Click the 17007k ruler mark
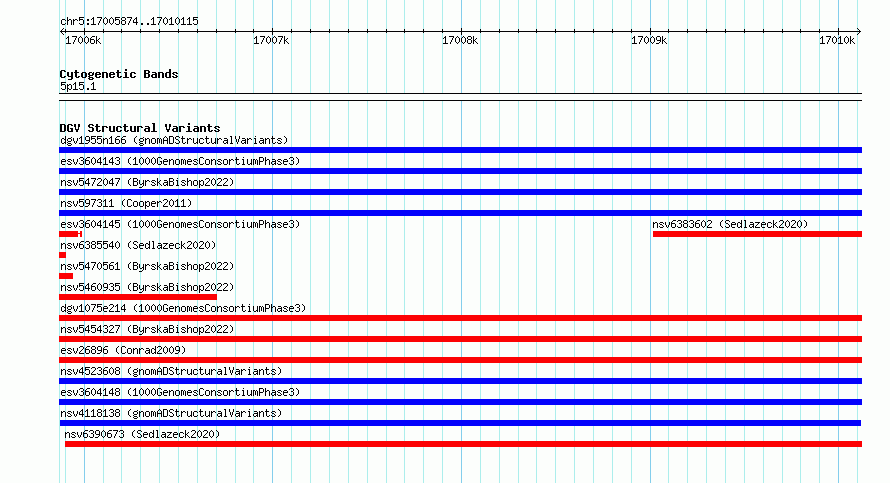The image size is (890, 483). pos(271,40)
